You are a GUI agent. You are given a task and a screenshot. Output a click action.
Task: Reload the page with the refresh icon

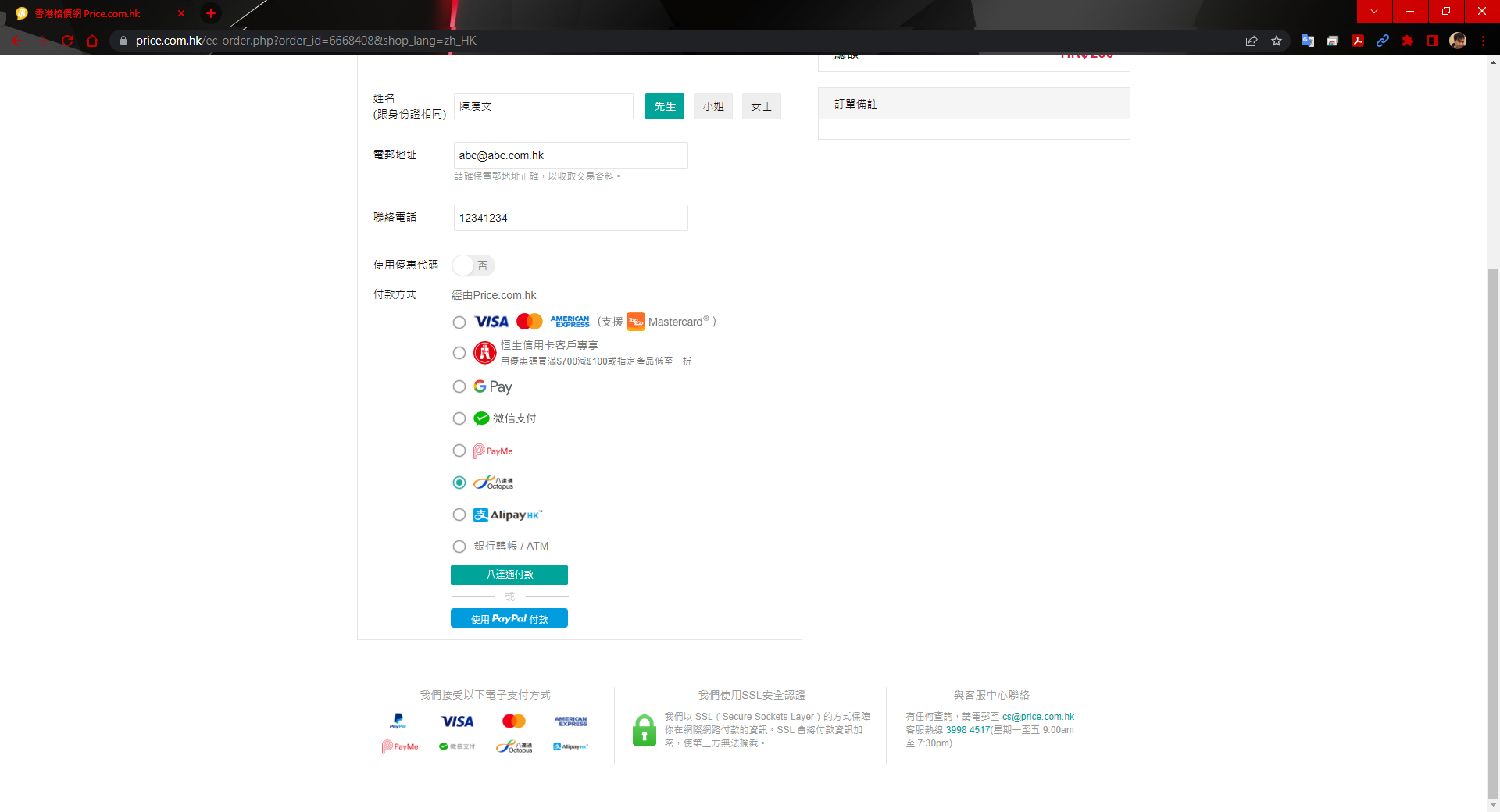(67, 41)
